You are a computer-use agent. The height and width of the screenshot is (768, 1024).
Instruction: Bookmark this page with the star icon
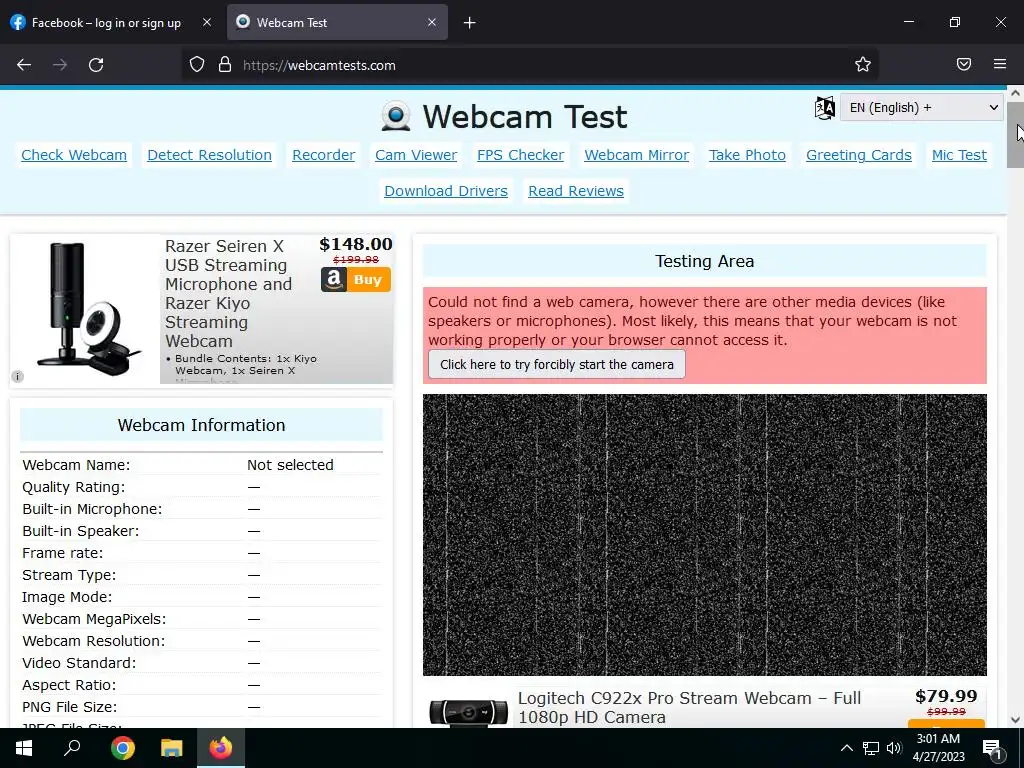[863, 65]
